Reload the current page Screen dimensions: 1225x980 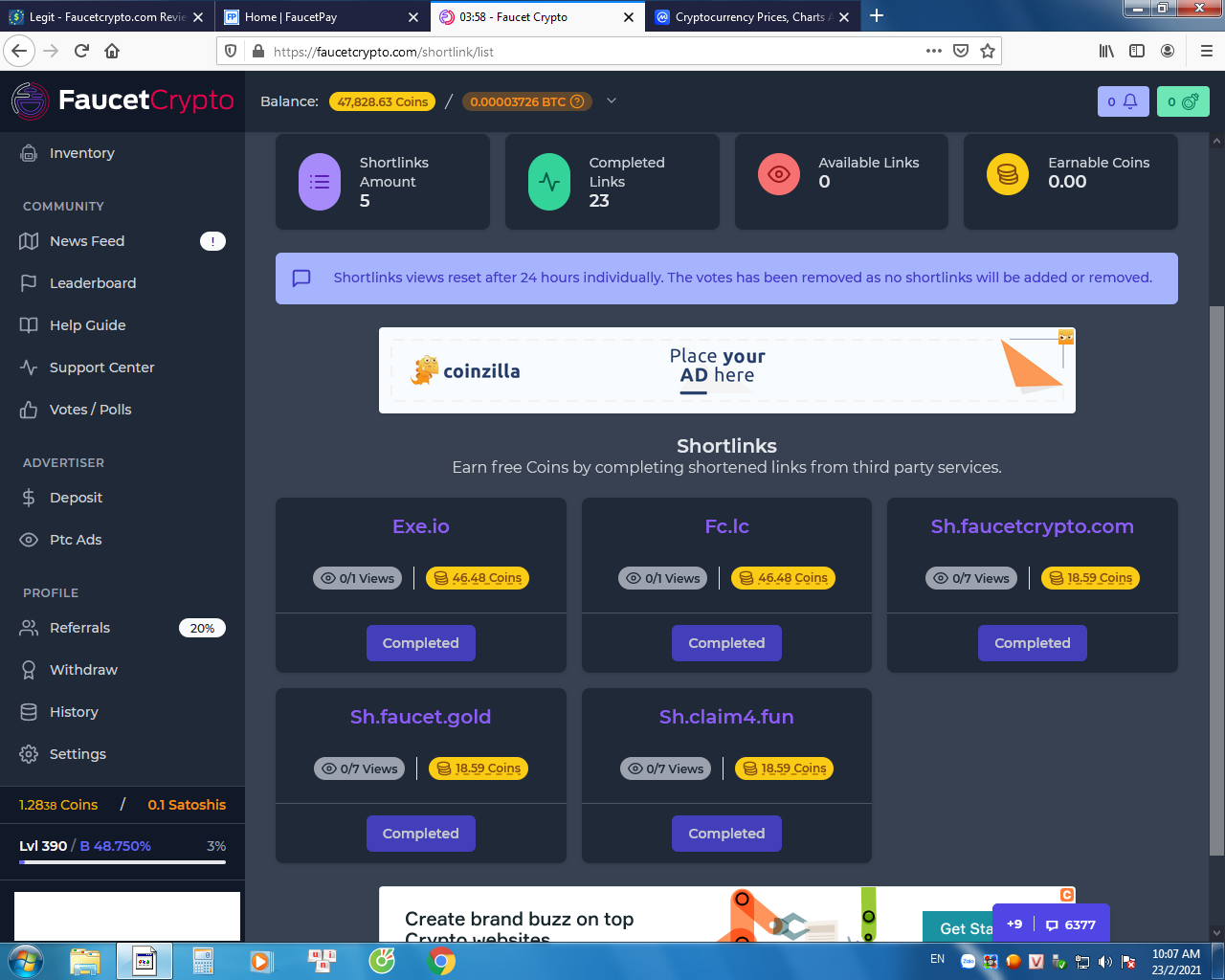[81, 51]
